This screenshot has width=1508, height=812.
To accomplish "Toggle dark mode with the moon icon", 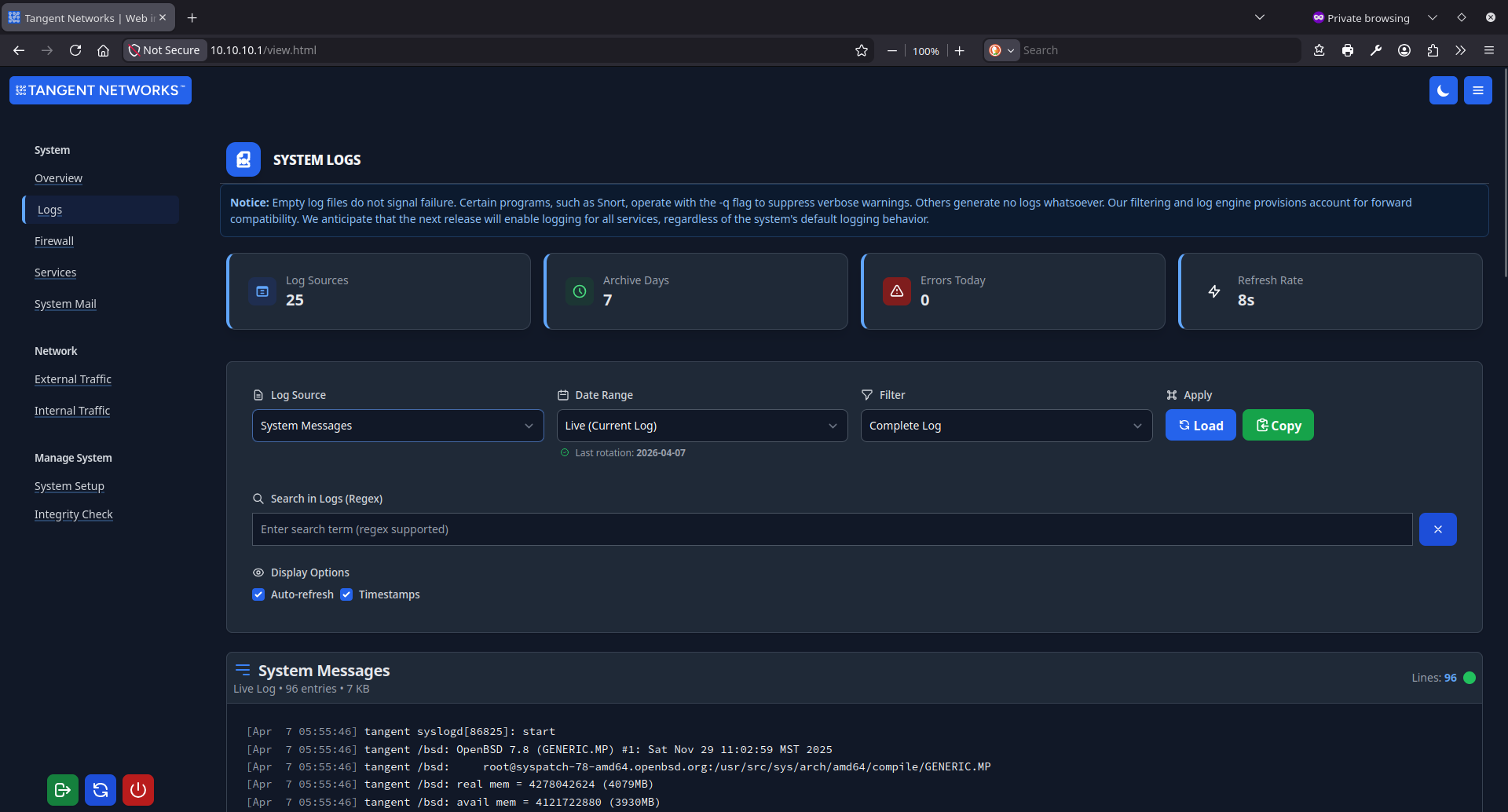I will coord(1444,90).
